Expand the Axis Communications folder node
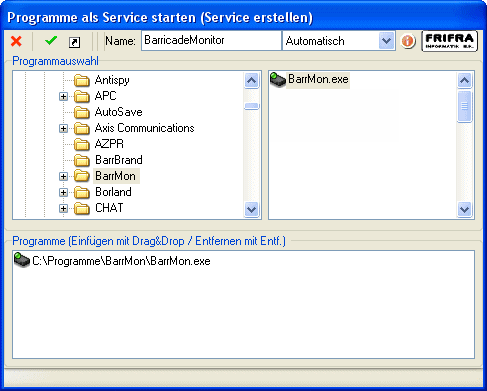Viewport: 487px width, 391px height. (x=63, y=128)
